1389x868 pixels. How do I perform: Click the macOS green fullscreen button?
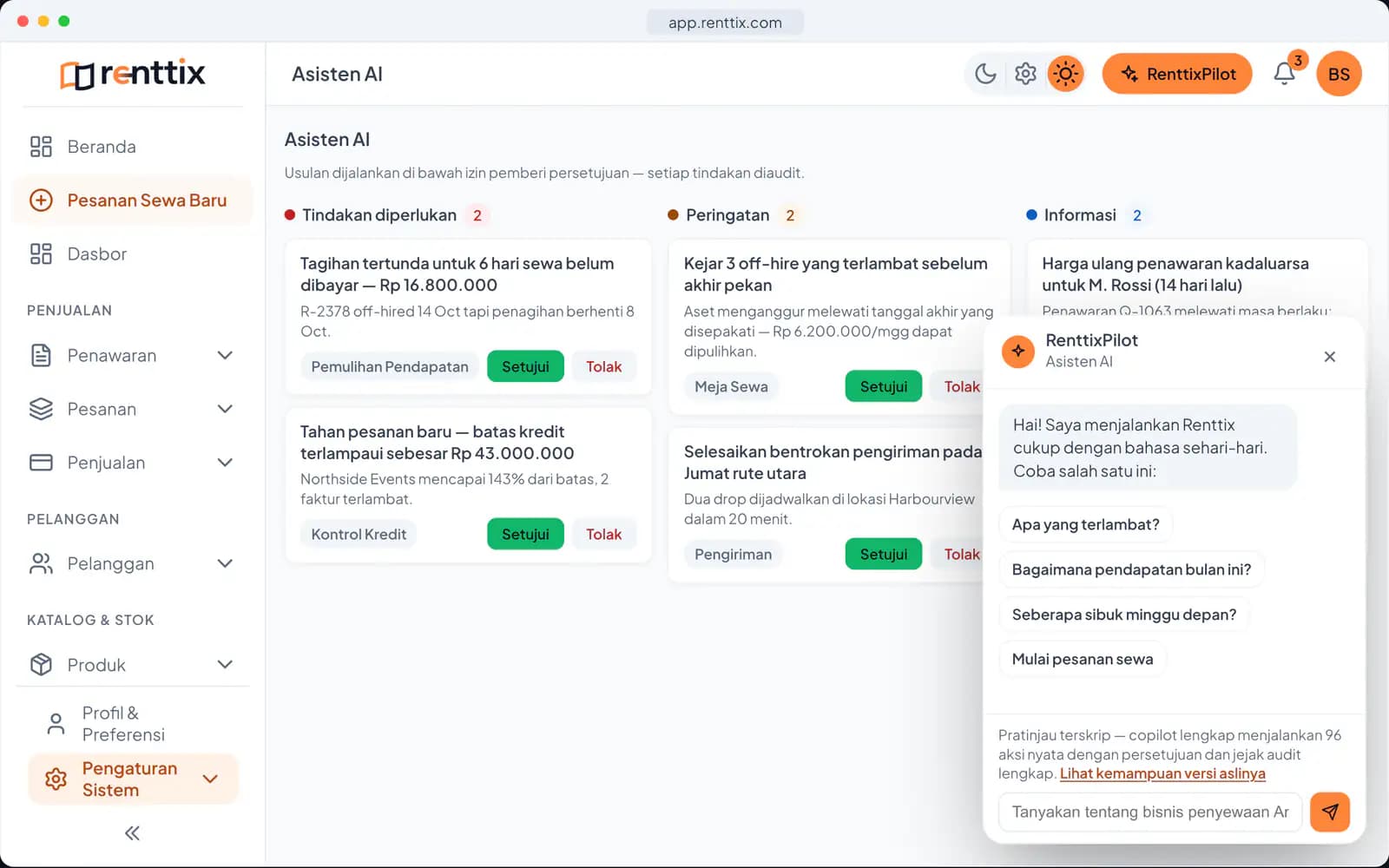coord(64,21)
